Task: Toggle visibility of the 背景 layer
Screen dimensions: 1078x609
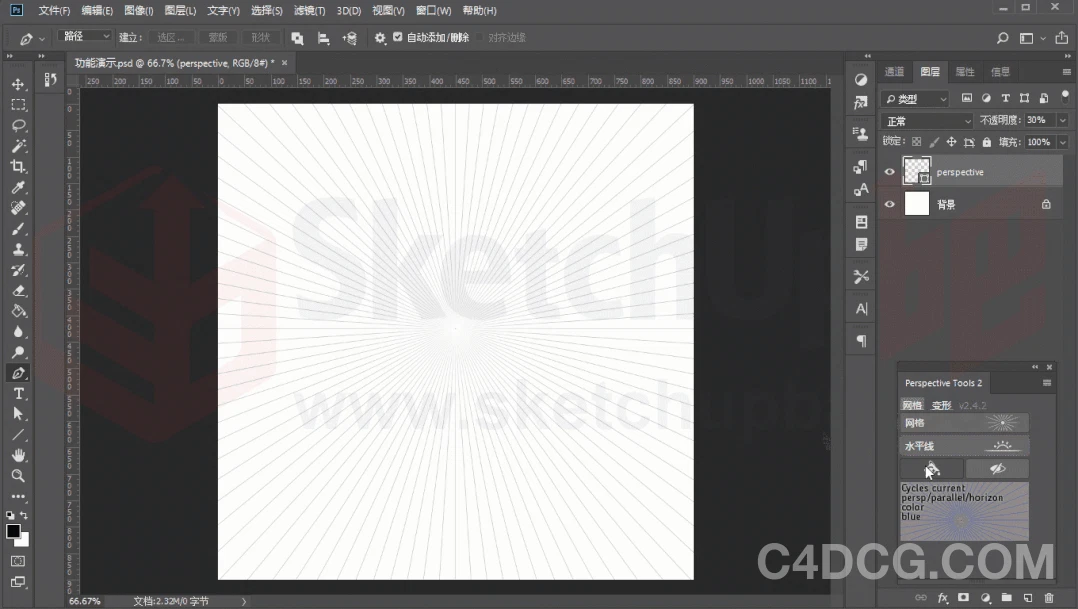Action: click(889, 204)
